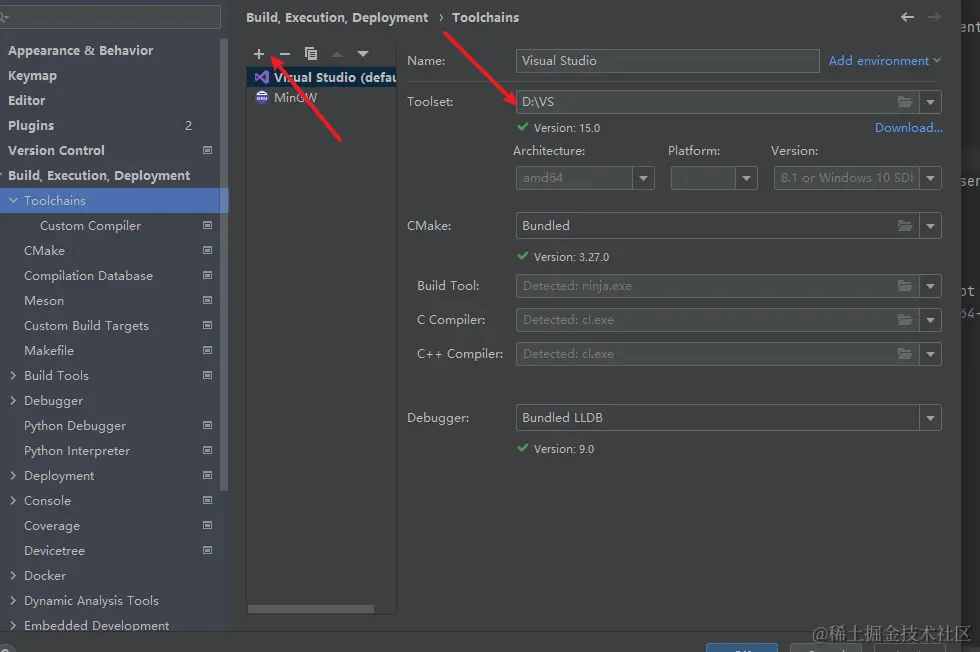Remove selected toolchain with minus icon
980x652 pixels.
point(285,54)
